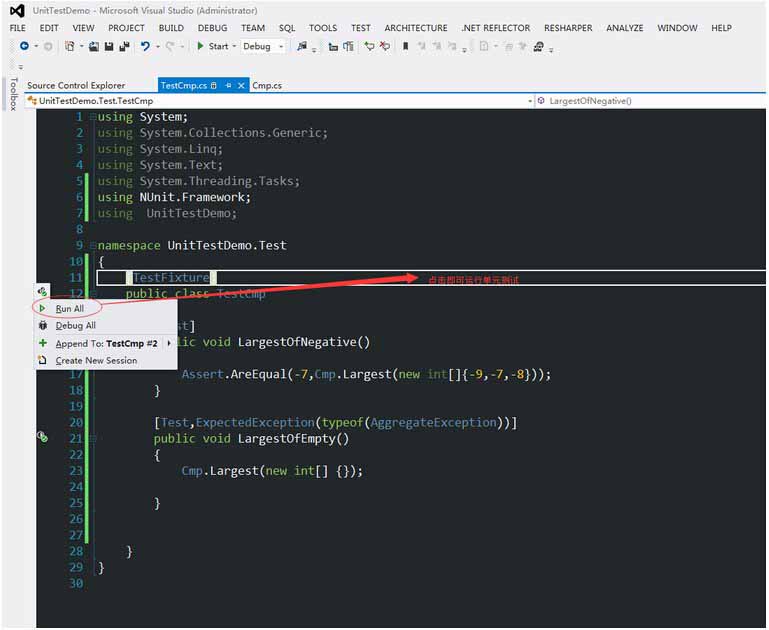Toggle the pin on TestCmp.cs tab
The width and height of the screenshot is (769, 630).
(x=228, y=86)
